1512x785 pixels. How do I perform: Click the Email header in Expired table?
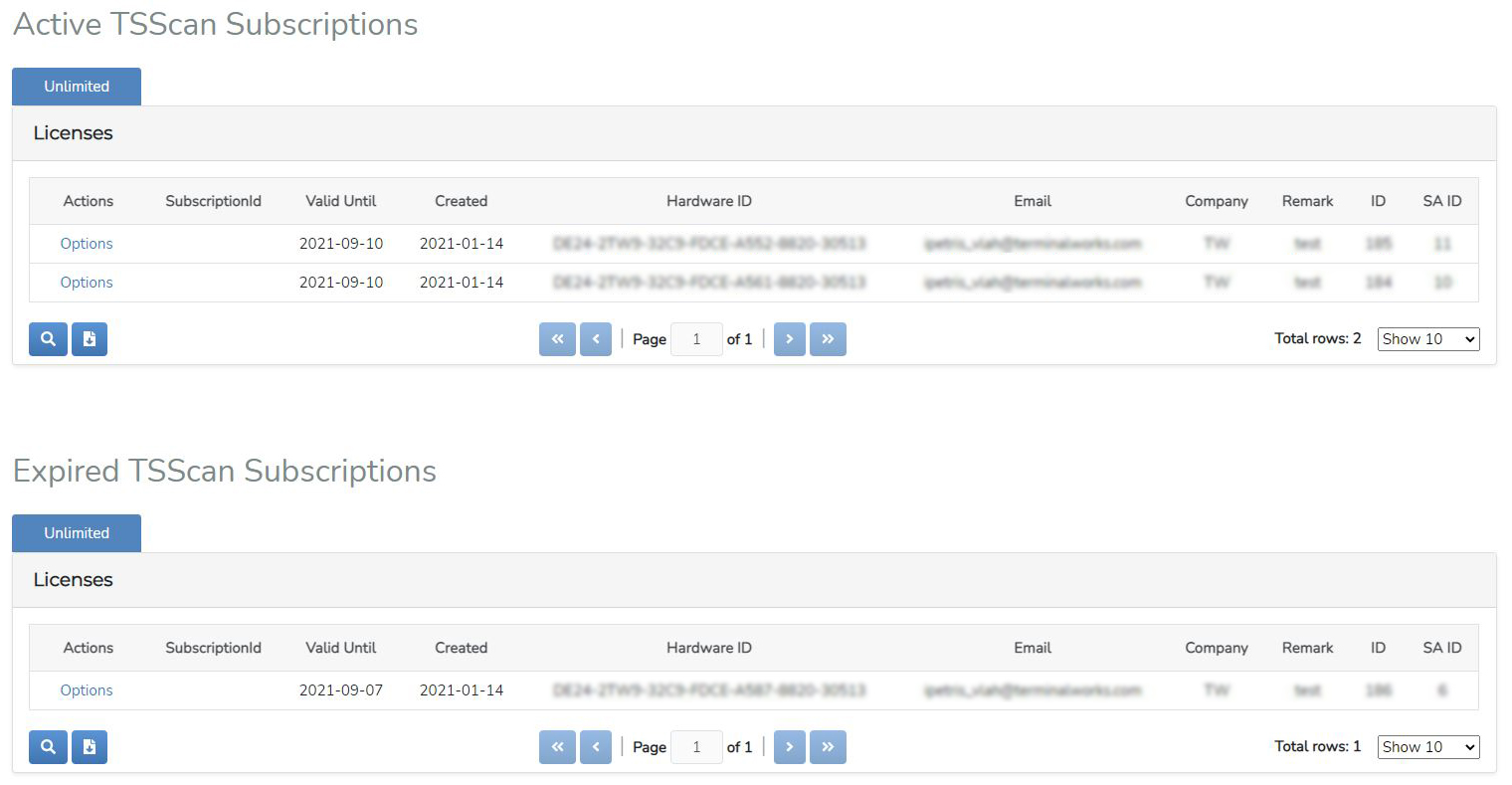[1033, 648]
